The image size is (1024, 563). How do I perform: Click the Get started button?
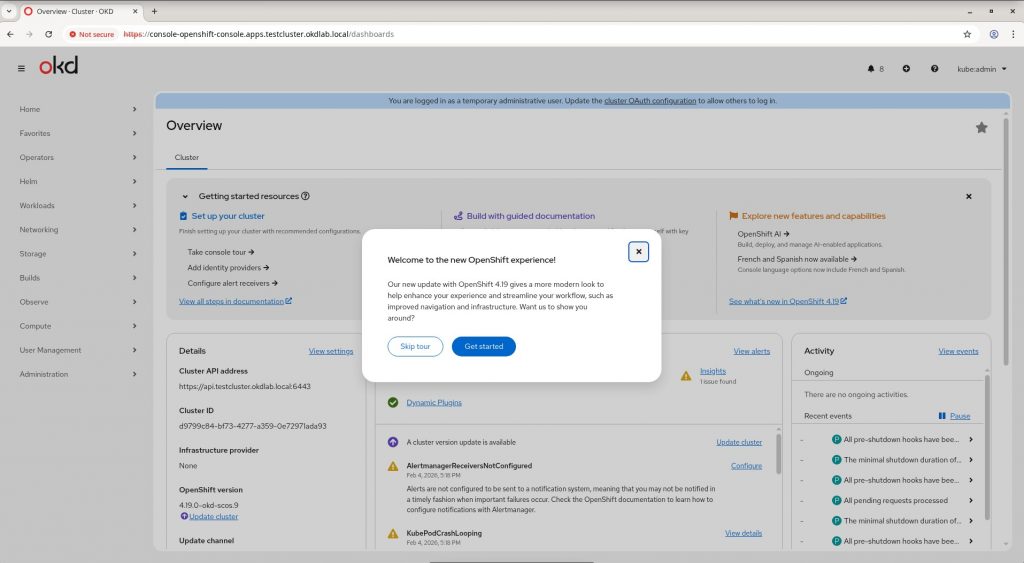point(483,346)
